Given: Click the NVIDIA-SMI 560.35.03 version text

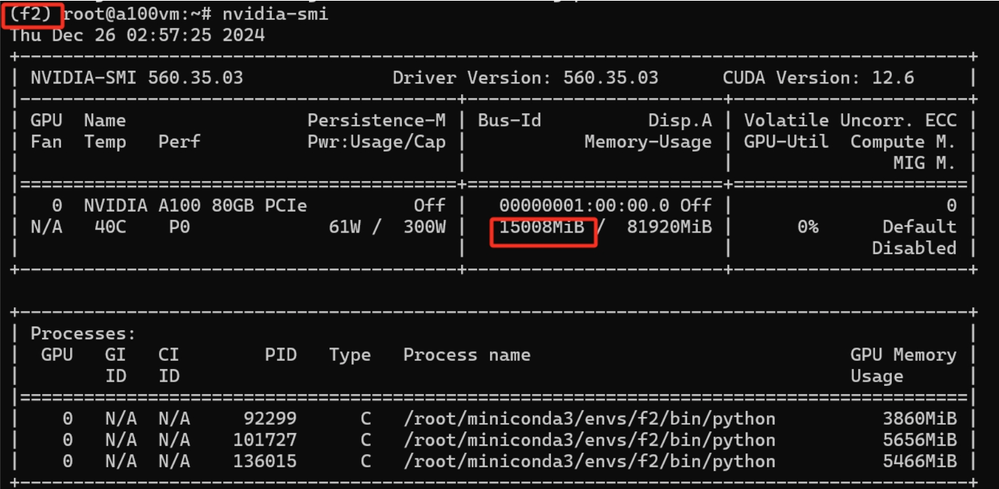Looking at the screenshot, I should (137, 78).
